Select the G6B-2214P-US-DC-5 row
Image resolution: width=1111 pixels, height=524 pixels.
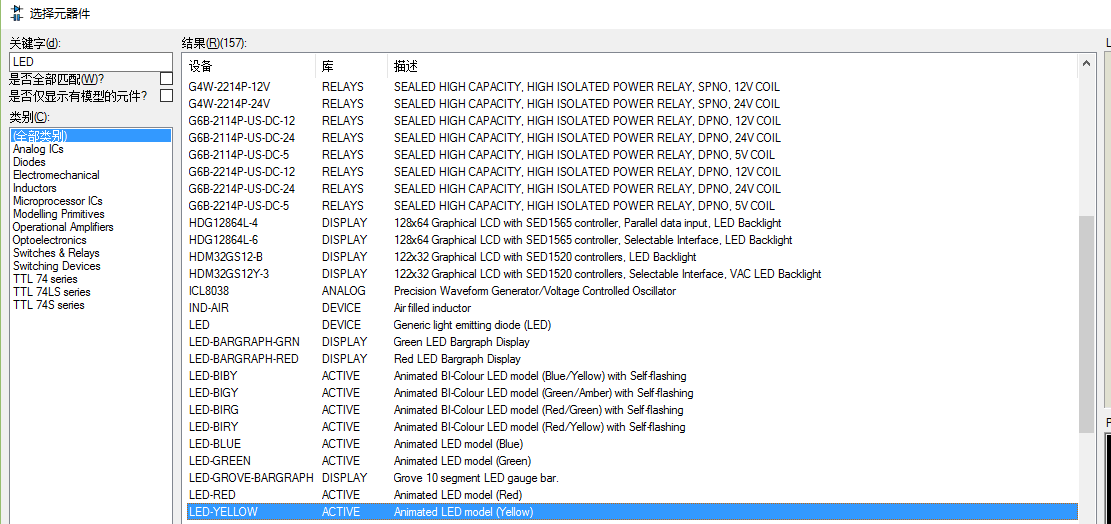coord(632,205)
